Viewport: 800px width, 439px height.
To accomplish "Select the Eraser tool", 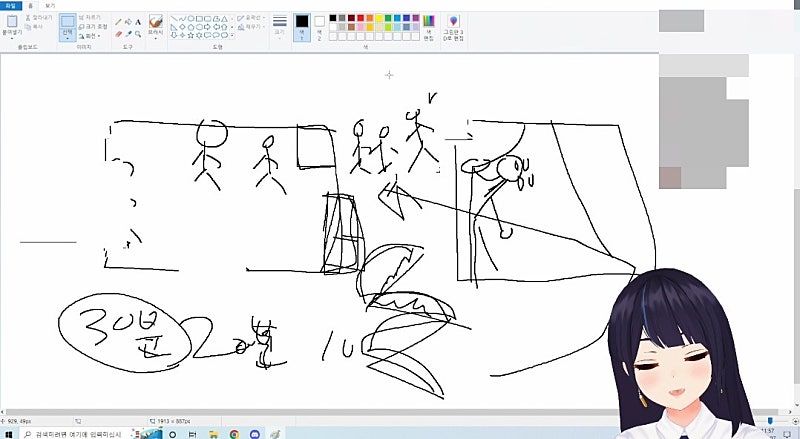I will click(x=118, y=34).
